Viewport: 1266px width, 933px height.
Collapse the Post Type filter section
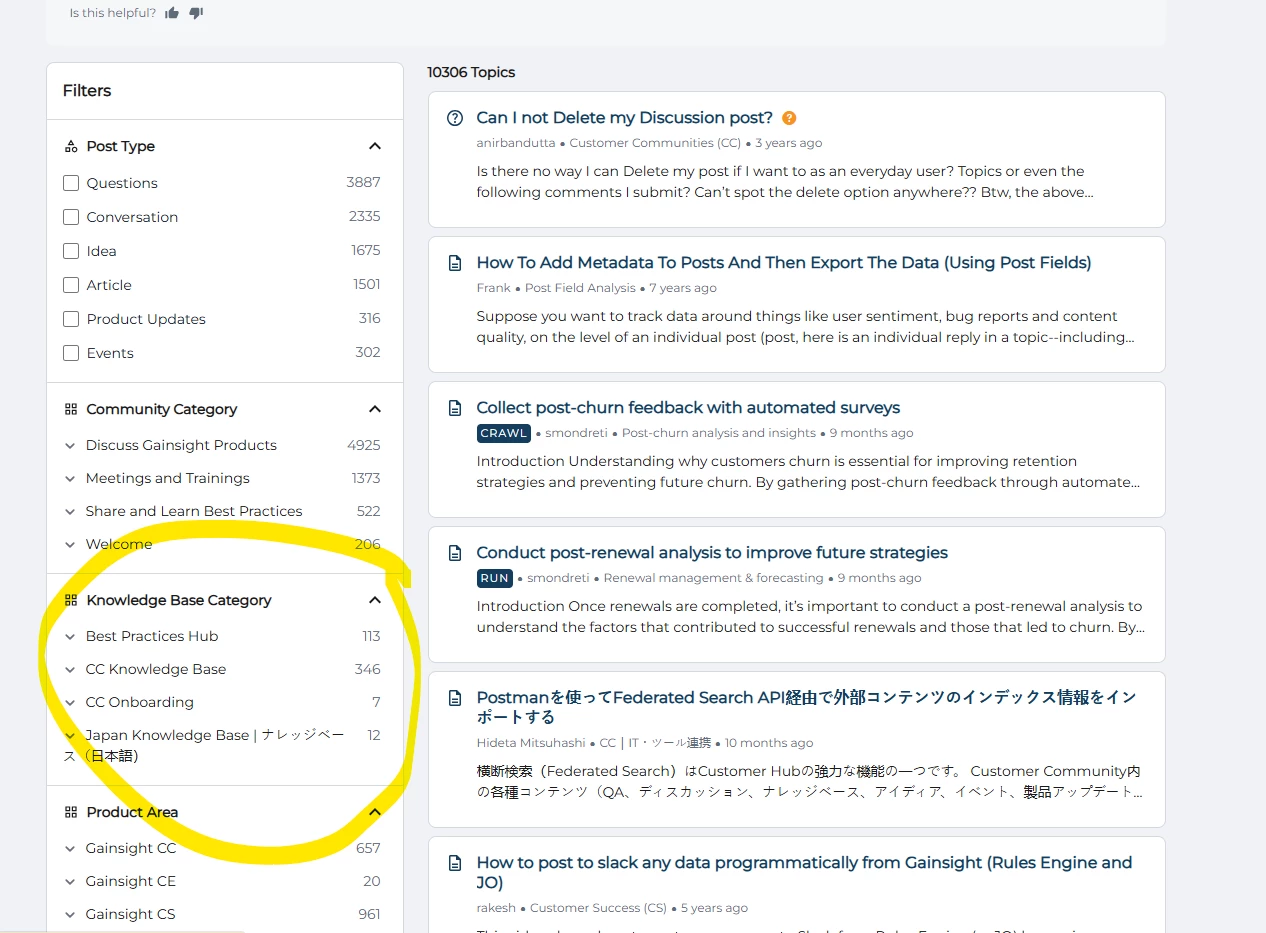click(x=375, y=146)
